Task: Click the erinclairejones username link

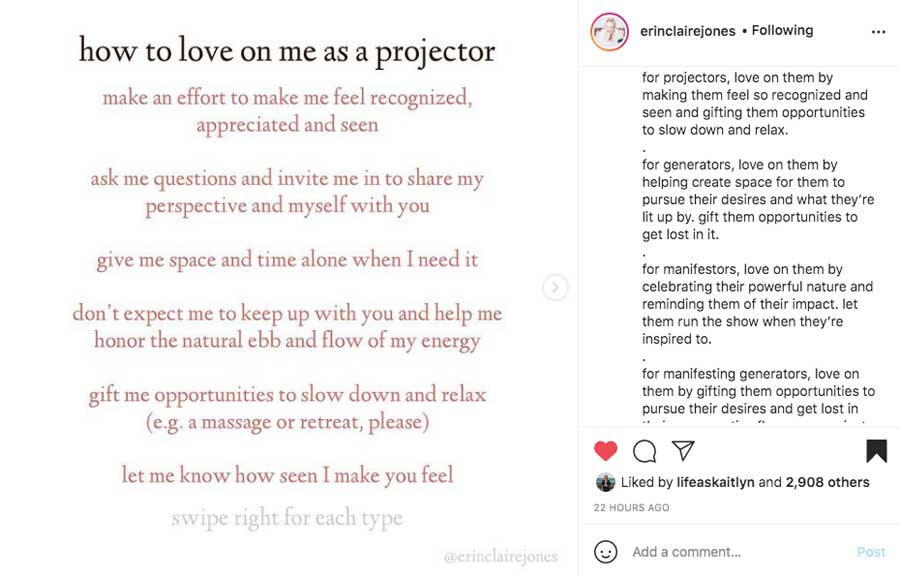Action: pyautogui.click(x=688, y=31)
